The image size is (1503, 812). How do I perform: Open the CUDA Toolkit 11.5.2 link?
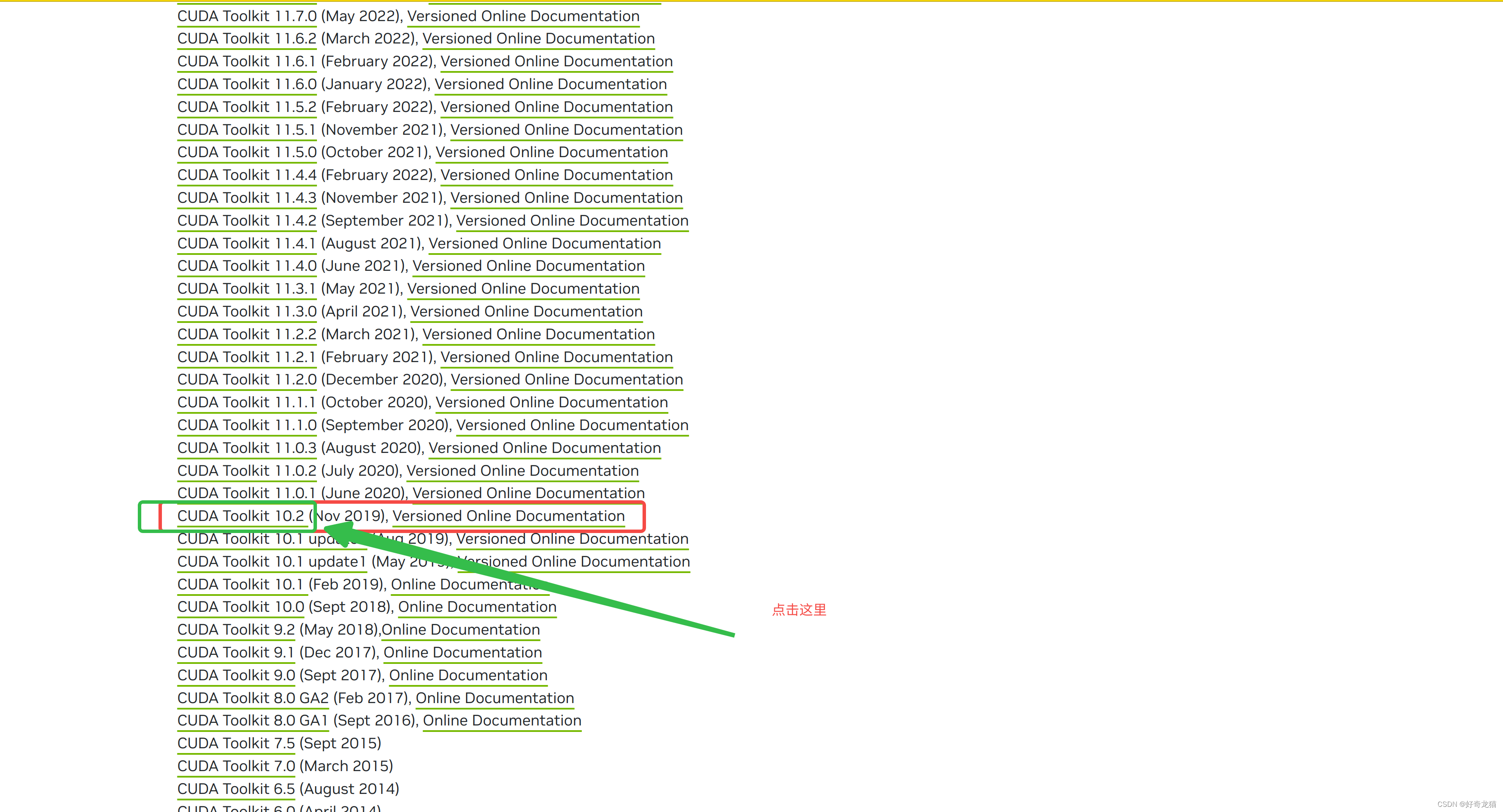point(247,107)
